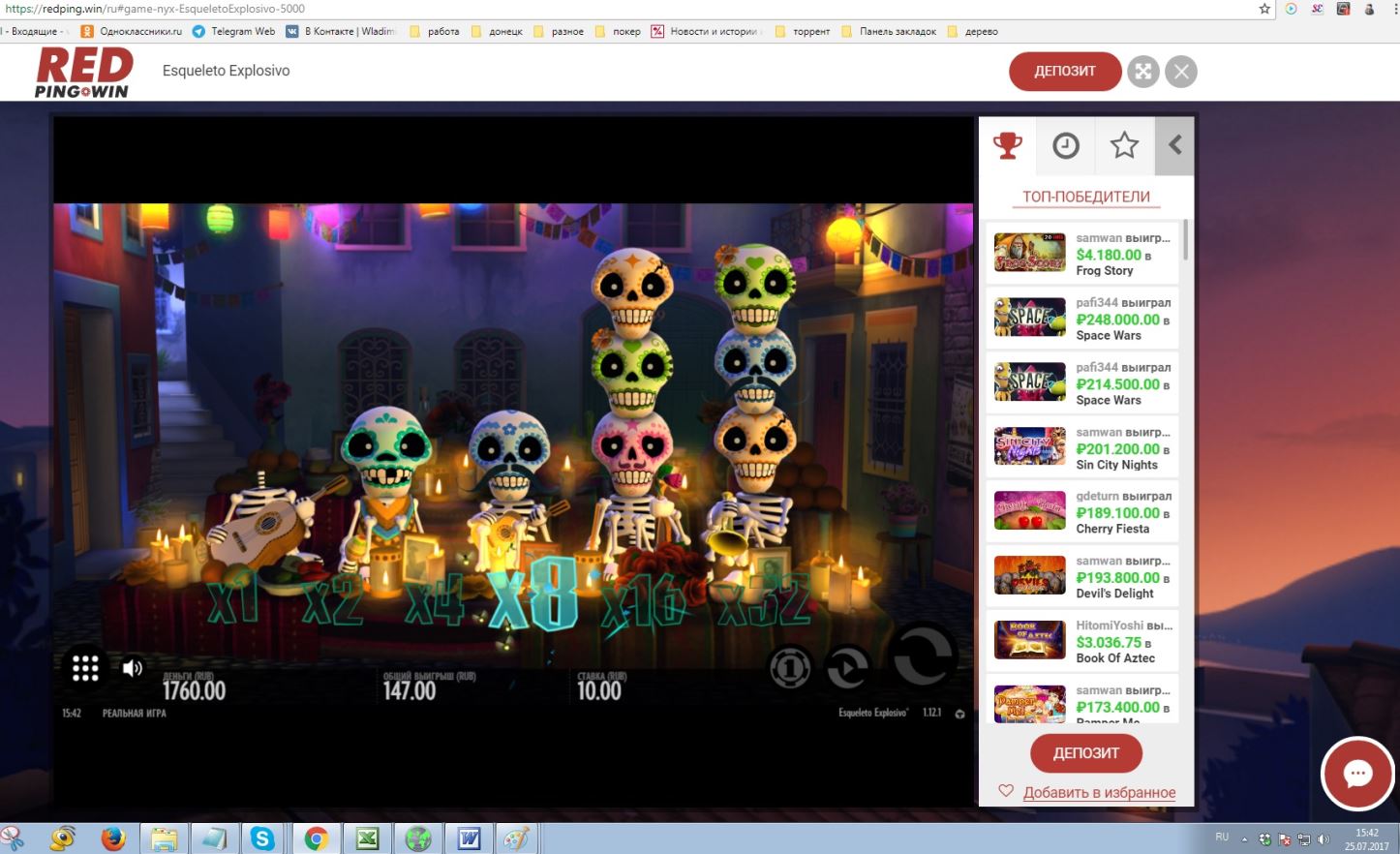Click the x32 multiplier
The image size is (1400, 854).
[763, 600]
